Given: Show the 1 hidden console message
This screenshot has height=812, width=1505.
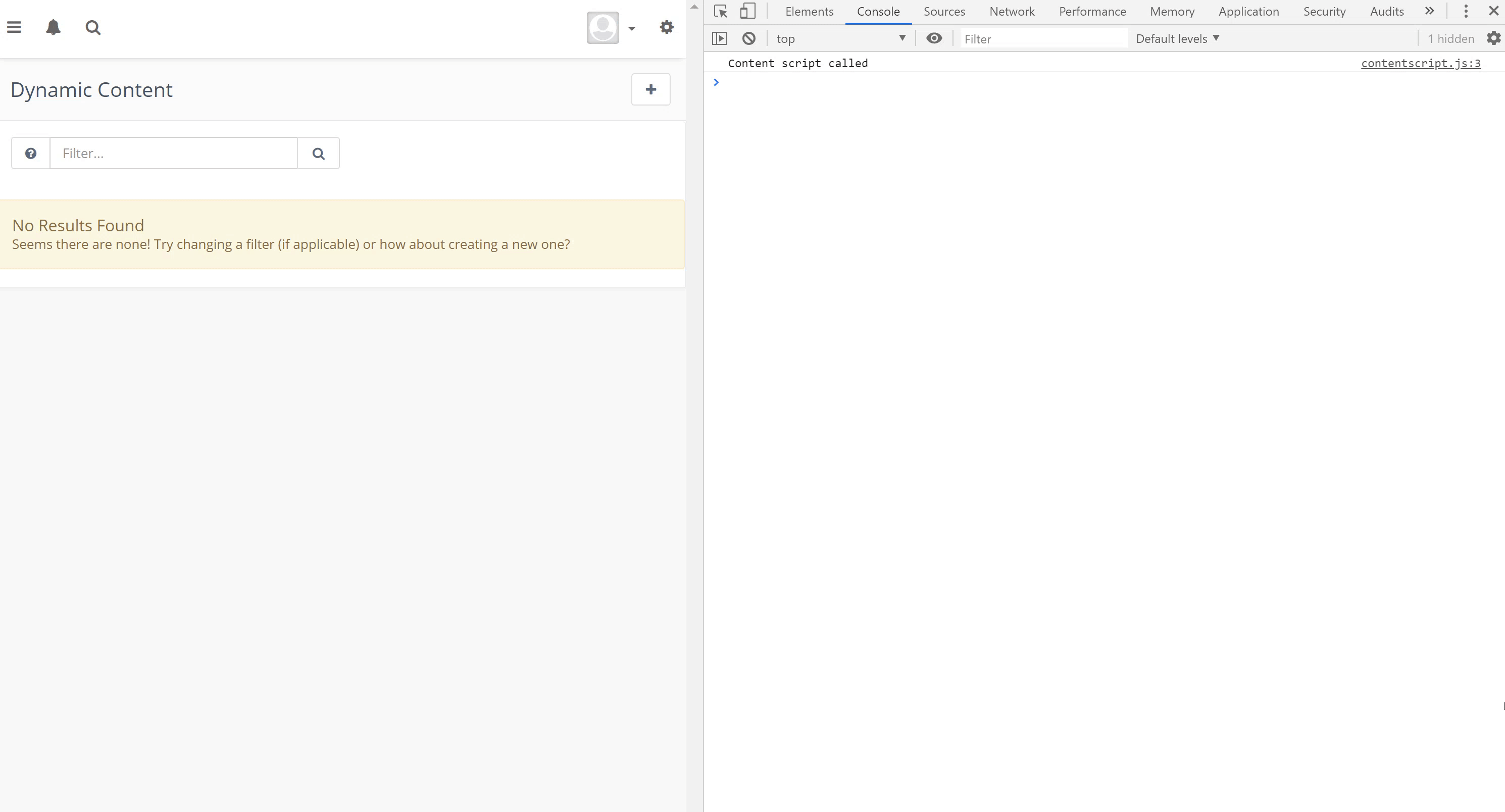Looking at the screenshot, I should [1450, 38].
